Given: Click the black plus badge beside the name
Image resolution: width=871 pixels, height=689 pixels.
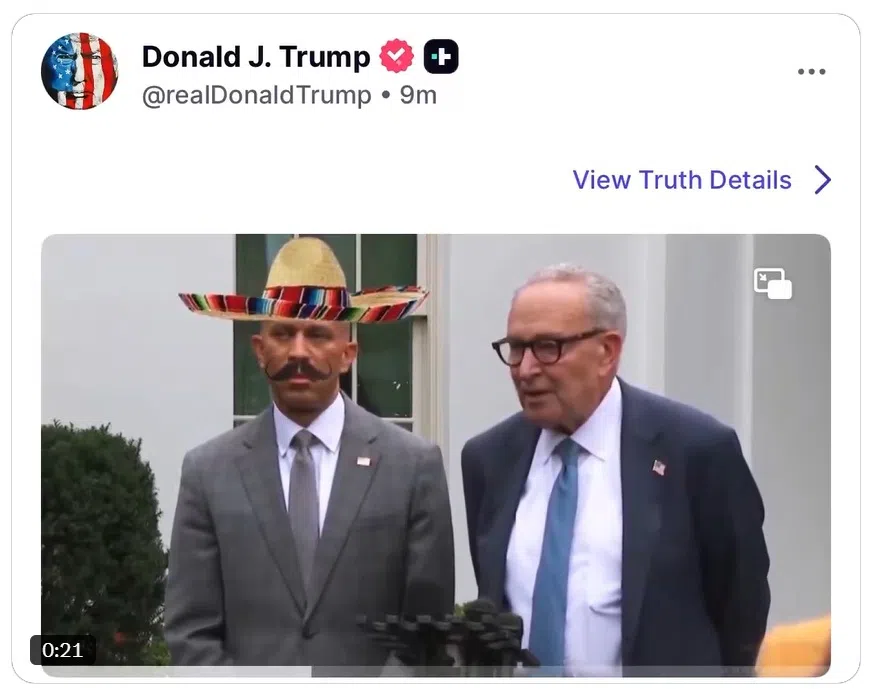Looking at the screenshot, I should pos(441,57).
